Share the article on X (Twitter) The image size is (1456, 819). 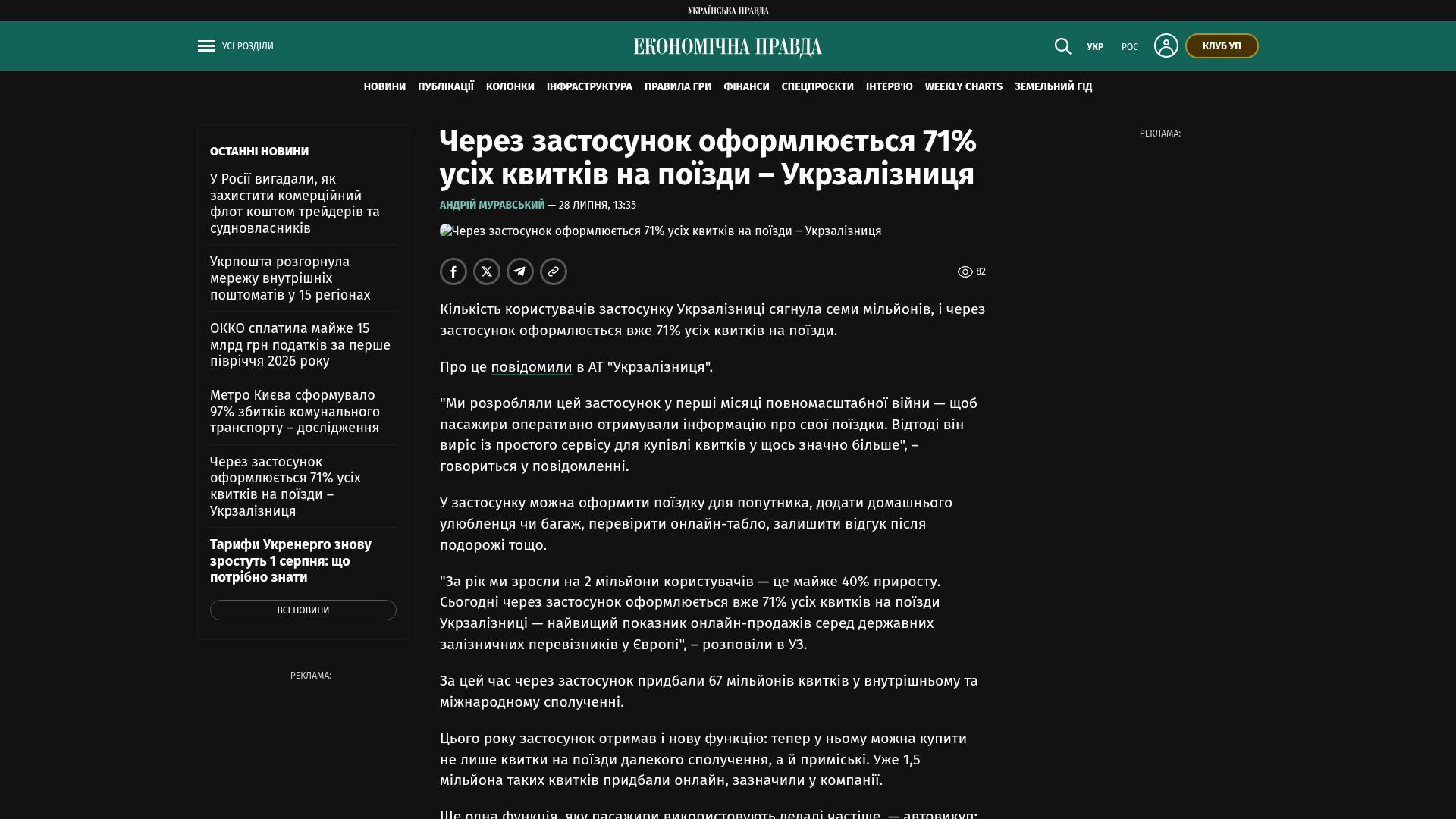487,271
